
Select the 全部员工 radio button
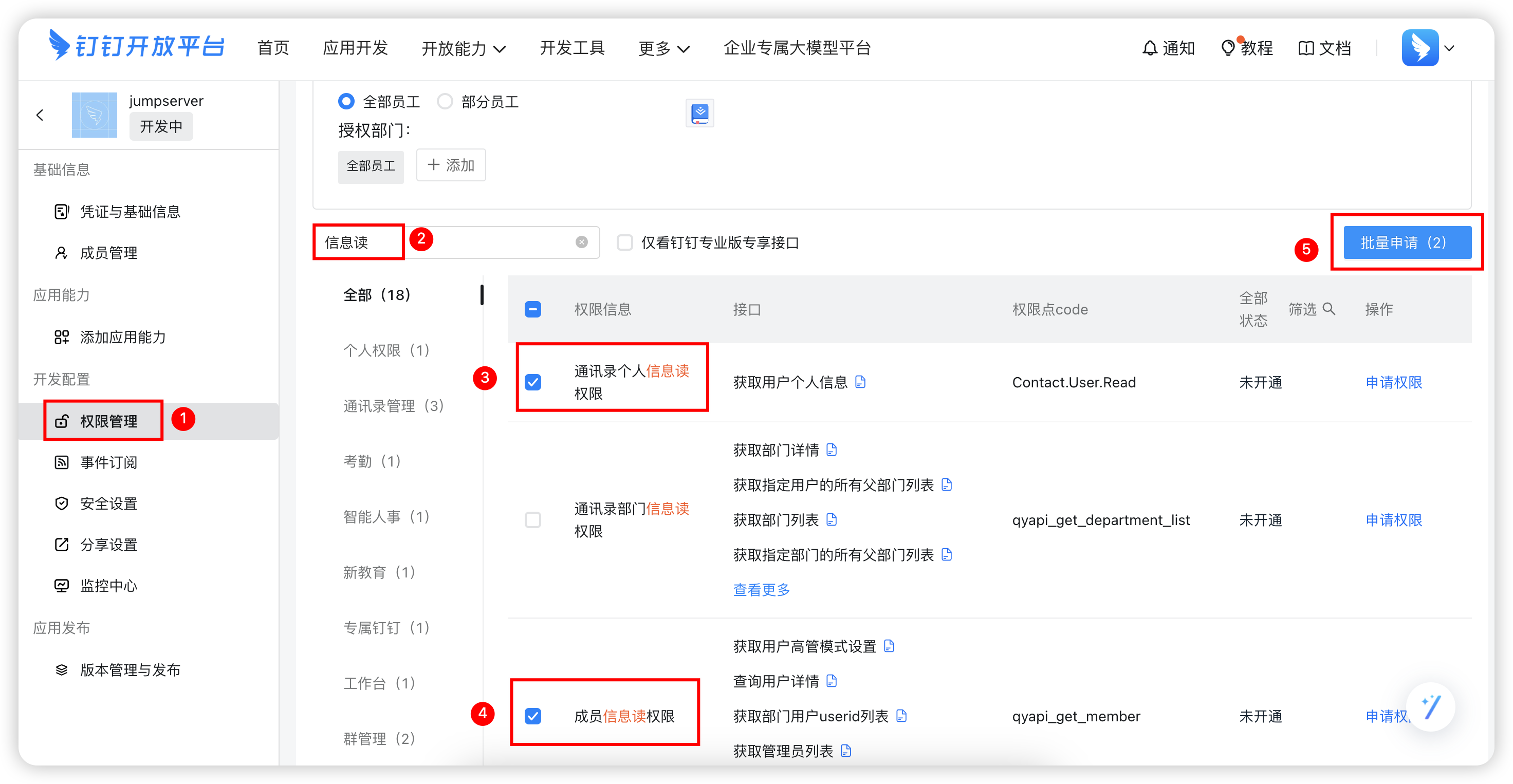346,102
